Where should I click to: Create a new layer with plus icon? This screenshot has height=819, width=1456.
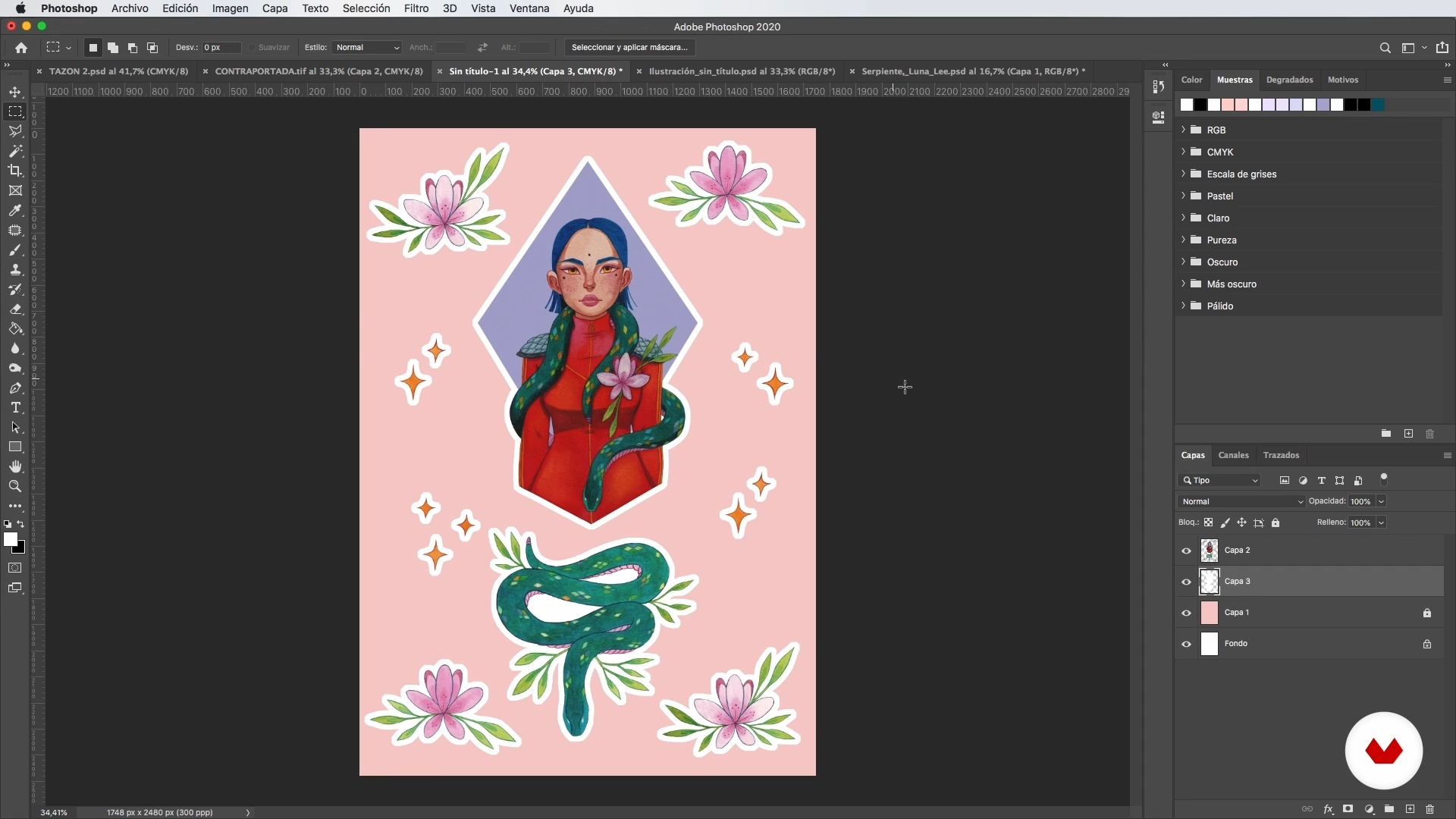[1410, 809]
